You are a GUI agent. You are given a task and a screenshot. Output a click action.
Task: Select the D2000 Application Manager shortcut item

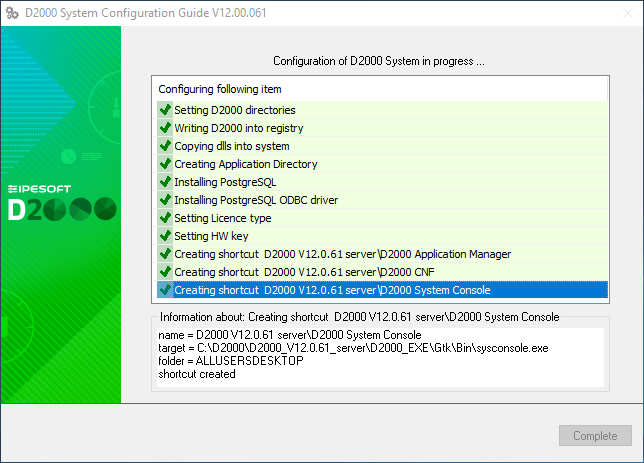click(x=342, y=254)
